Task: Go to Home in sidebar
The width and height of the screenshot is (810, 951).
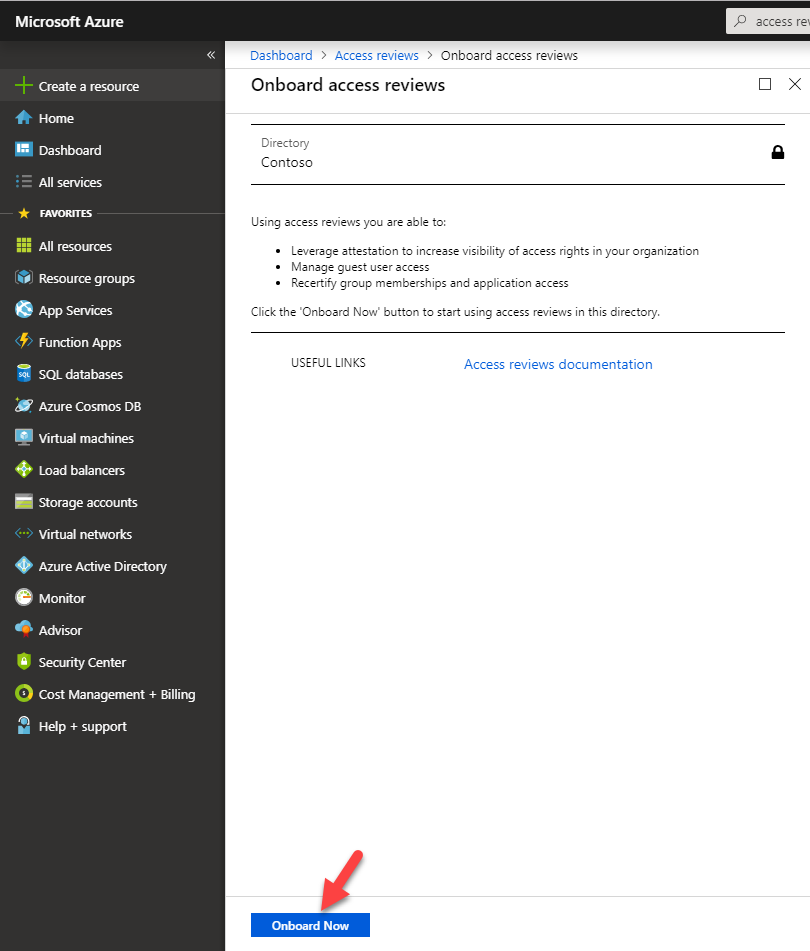Action: pyautogui.click(x=112, y=118)
